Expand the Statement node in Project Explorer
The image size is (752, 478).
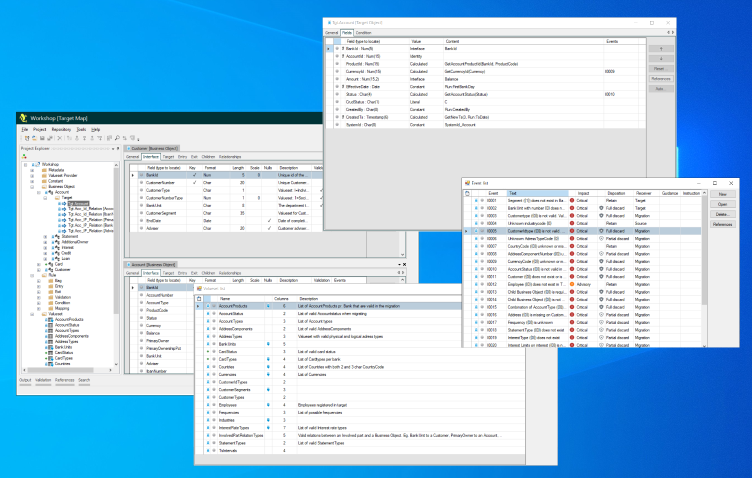pos(46,237)
